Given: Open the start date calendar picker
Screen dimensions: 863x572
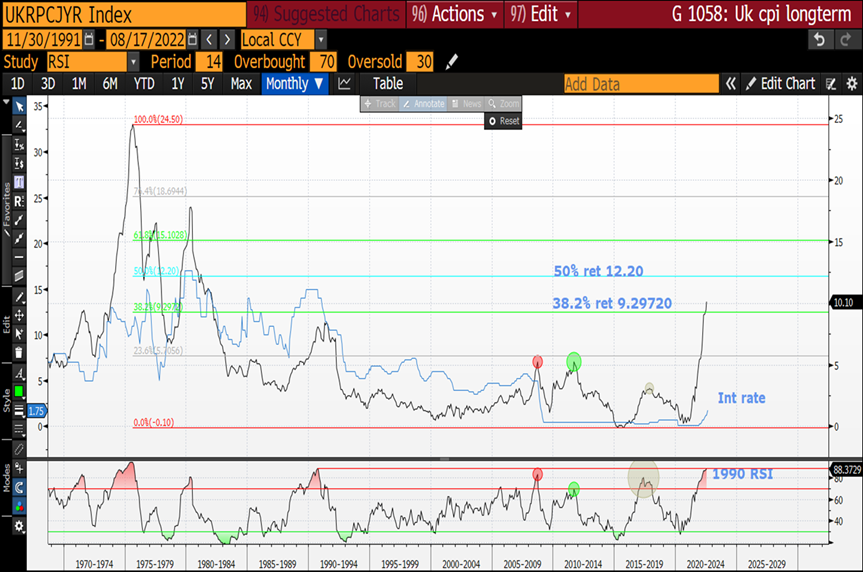Looking at the screenshot, I should pos(89,40).
